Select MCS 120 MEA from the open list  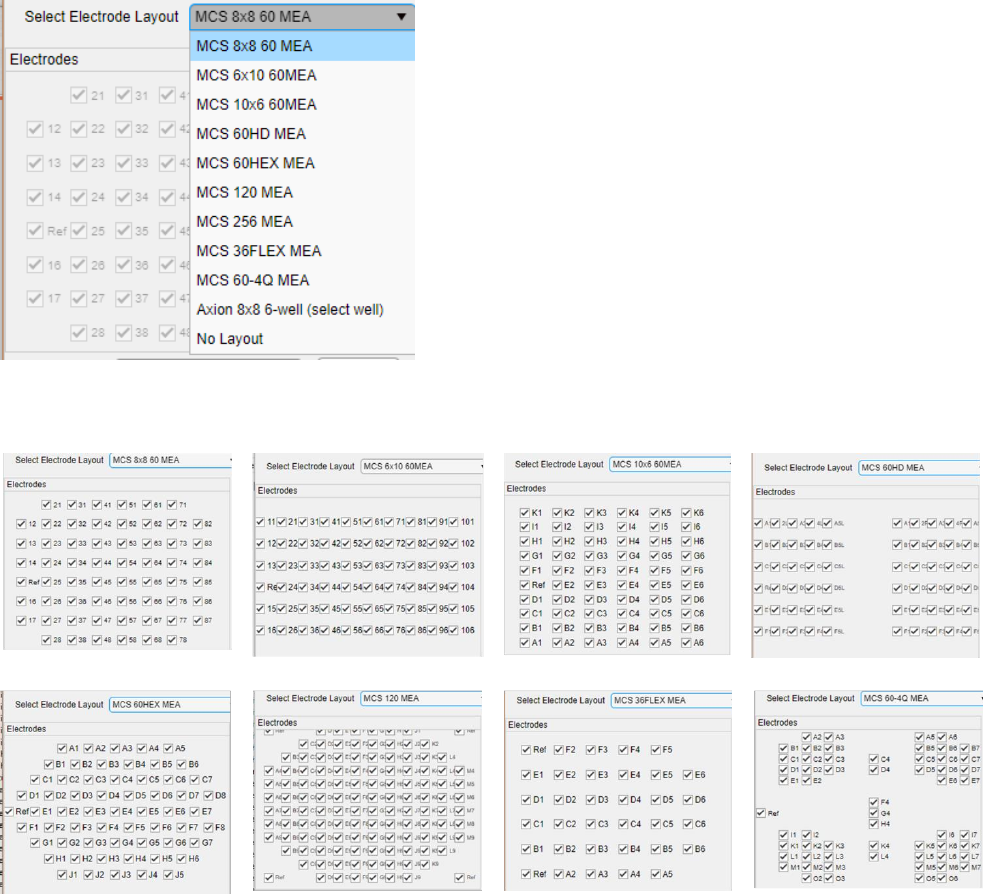tap(302, 192)
